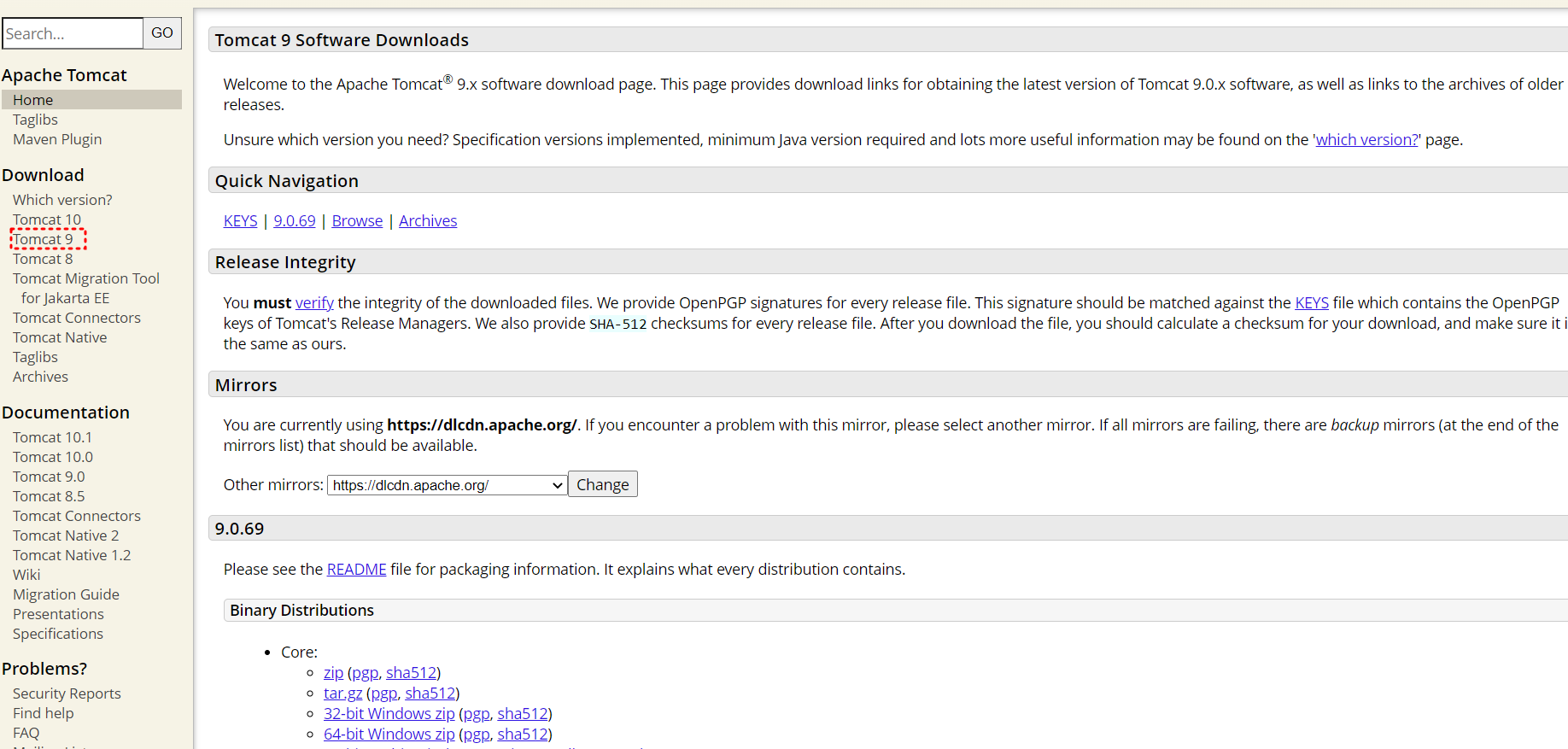Screen dimensions: 1568x749
Task: Open Tomcat Native 1.2 documentation
Action: pyautogui.click(x=72, y=555)
